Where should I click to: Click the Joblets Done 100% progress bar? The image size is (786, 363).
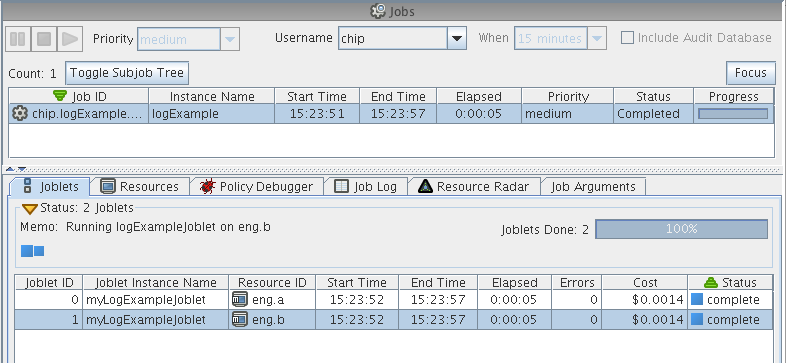[x=681, y=229]
